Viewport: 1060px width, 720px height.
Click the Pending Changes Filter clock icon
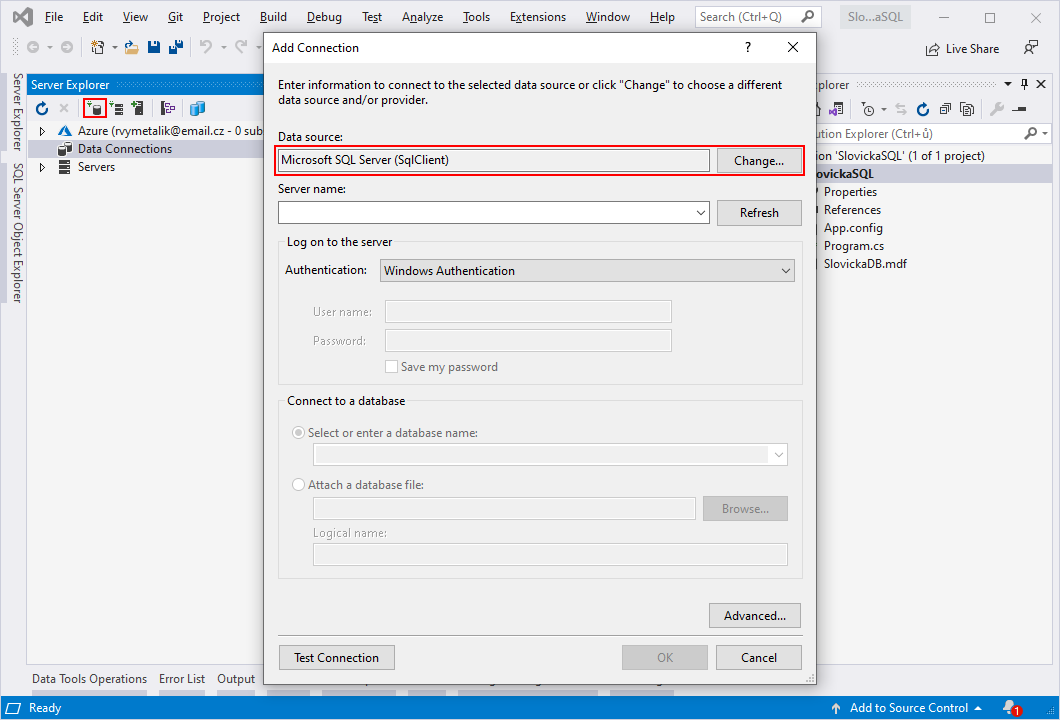click(x=868, y=109)
